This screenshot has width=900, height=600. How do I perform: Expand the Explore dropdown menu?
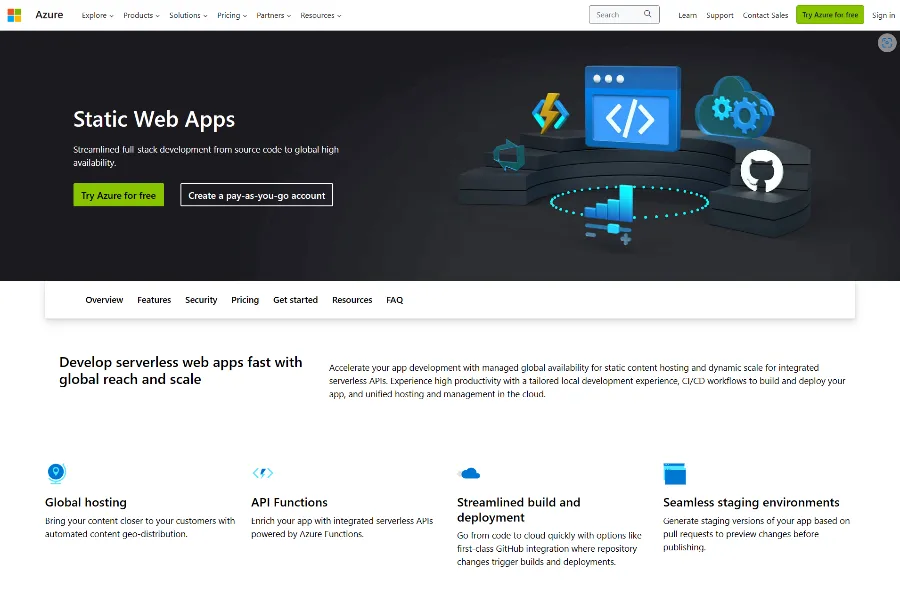coord(97,16)
